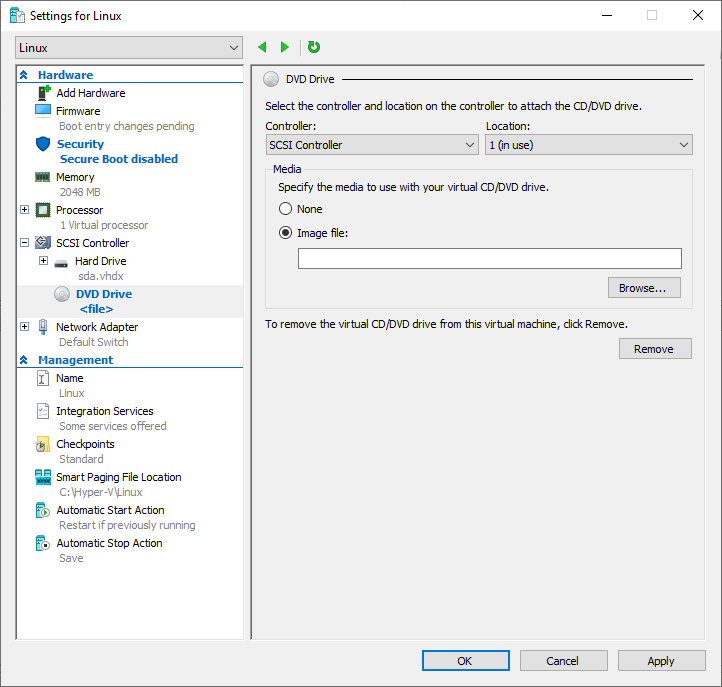Viewport: 722px width, 687px height.
Task: Click the Hard Drive icon
Action: [61, 263]
